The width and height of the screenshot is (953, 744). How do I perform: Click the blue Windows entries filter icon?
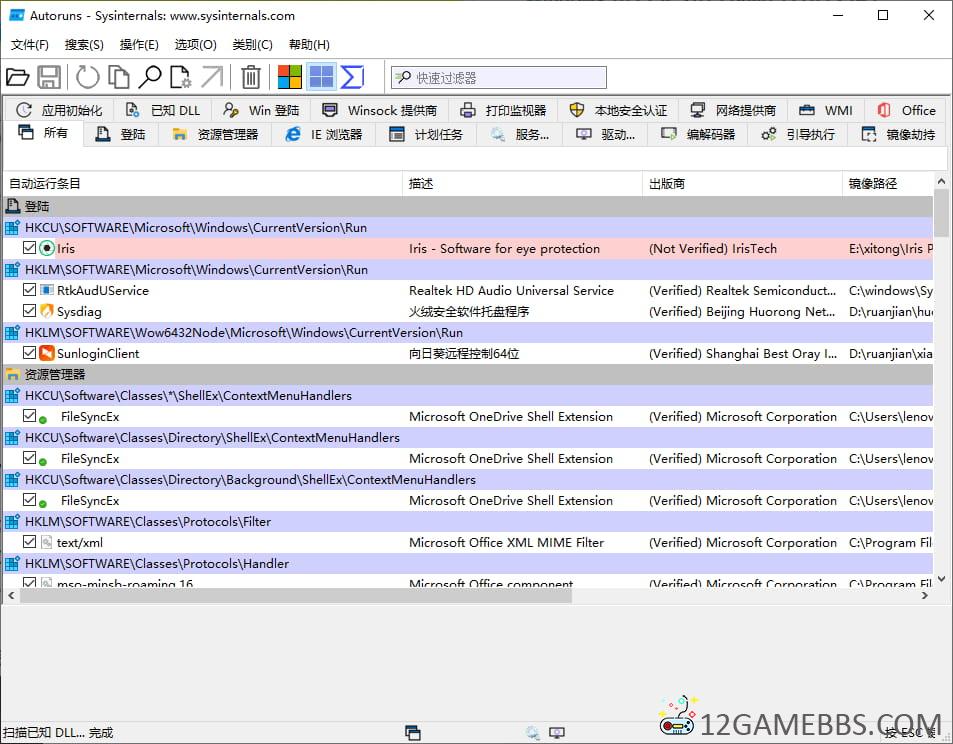coord(322,77)
